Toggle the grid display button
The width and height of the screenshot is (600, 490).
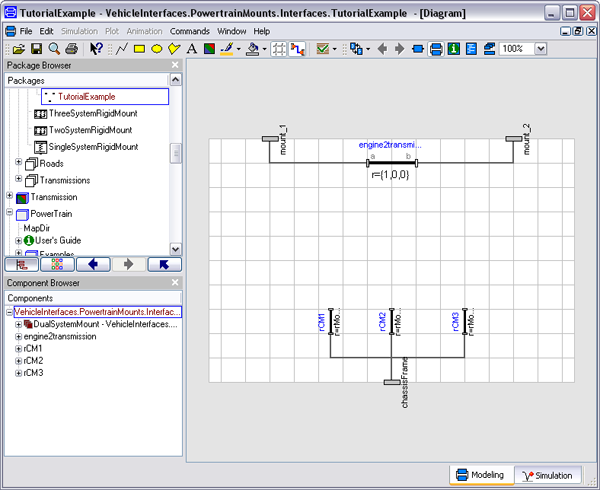tap(279, 48)
